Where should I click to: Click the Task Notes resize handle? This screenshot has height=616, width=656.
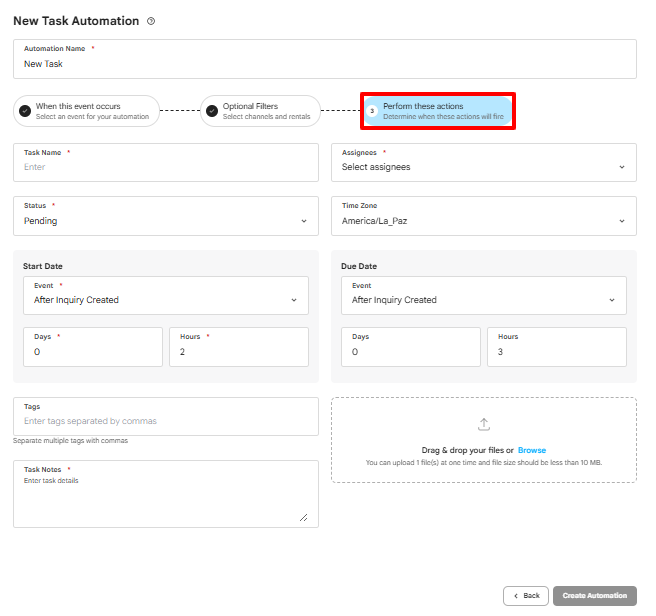tap(304, 518)
